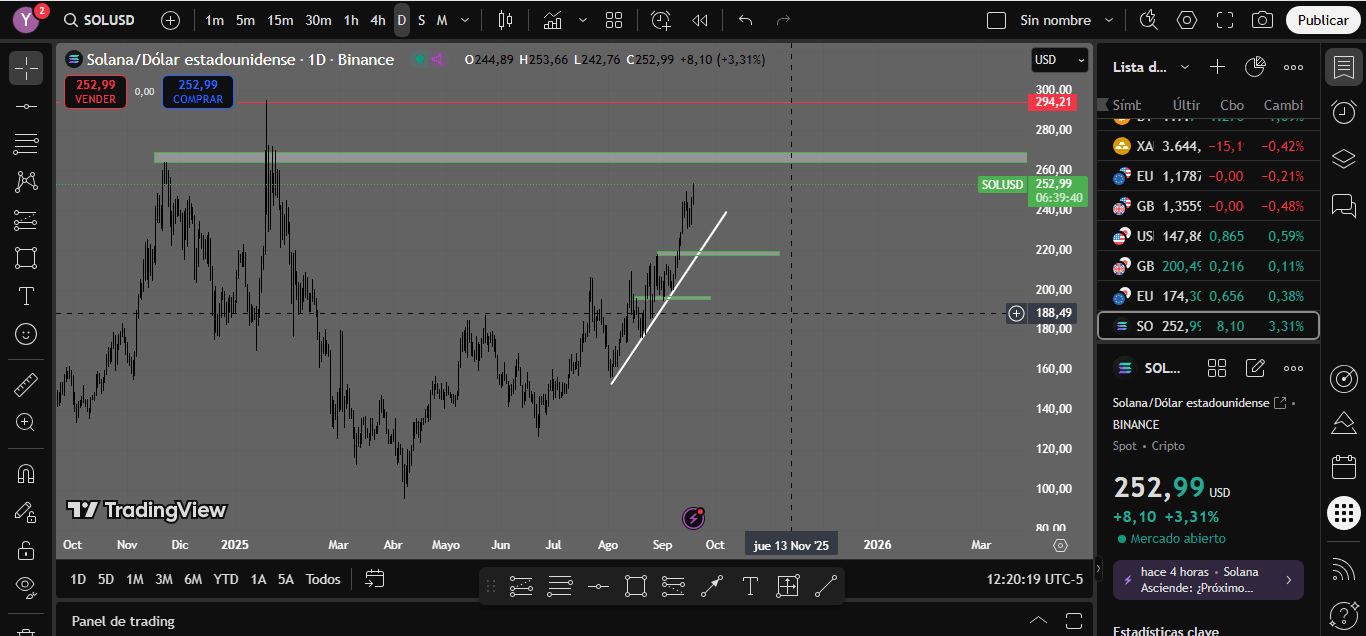Select the 294,21 red price label
This screenshot has height=636, width=1366.
click(x=1053, y=102)
